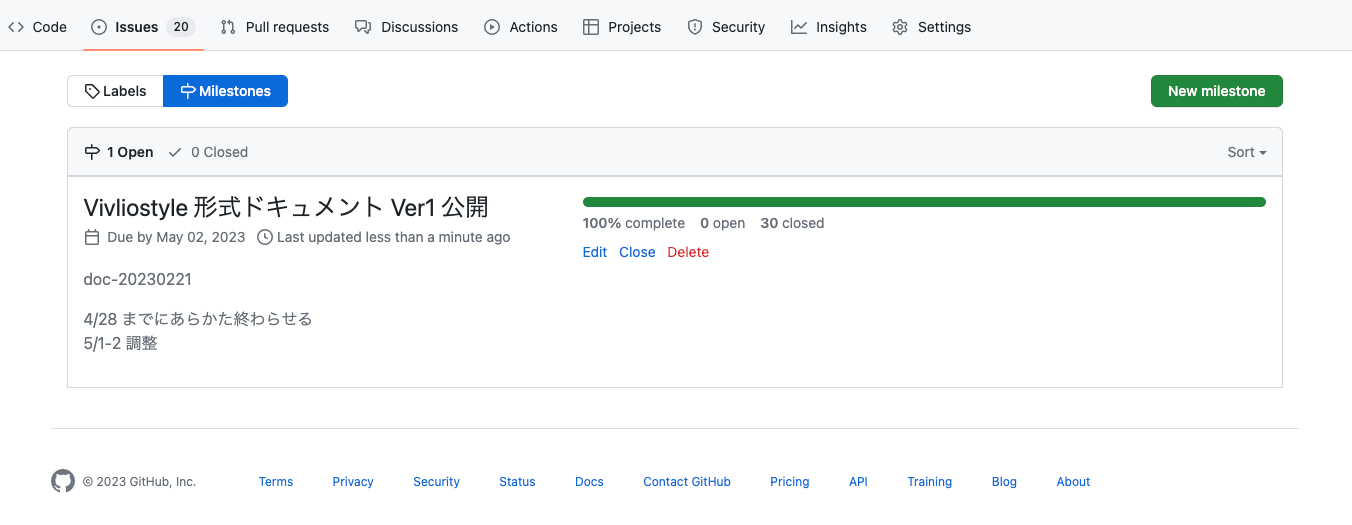Click the issues count badge 20
The width and height of the screenshot is (1352, 525).
coord(181,27)
